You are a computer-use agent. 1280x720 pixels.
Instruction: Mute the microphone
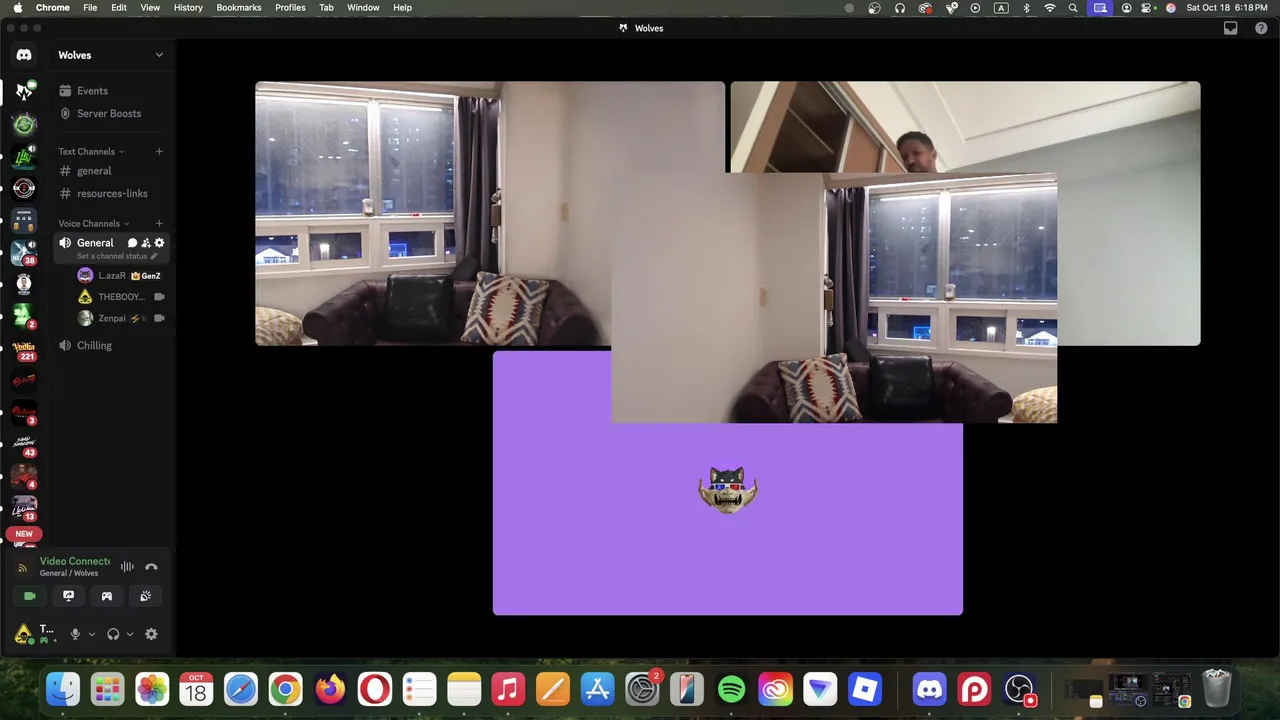point(74,634)
